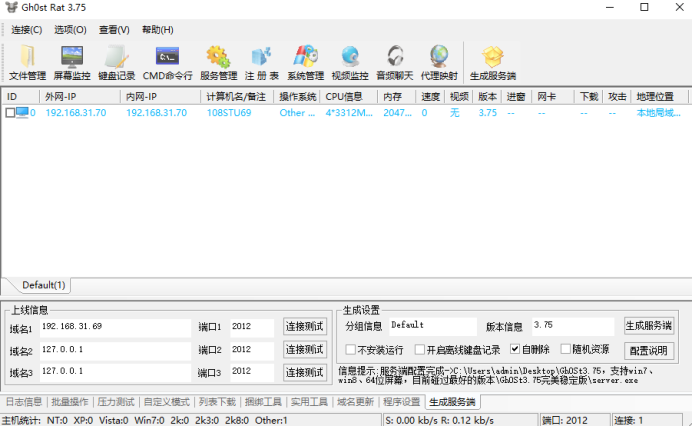Click the 分组信息 field containing Default

tap(433, 326)
